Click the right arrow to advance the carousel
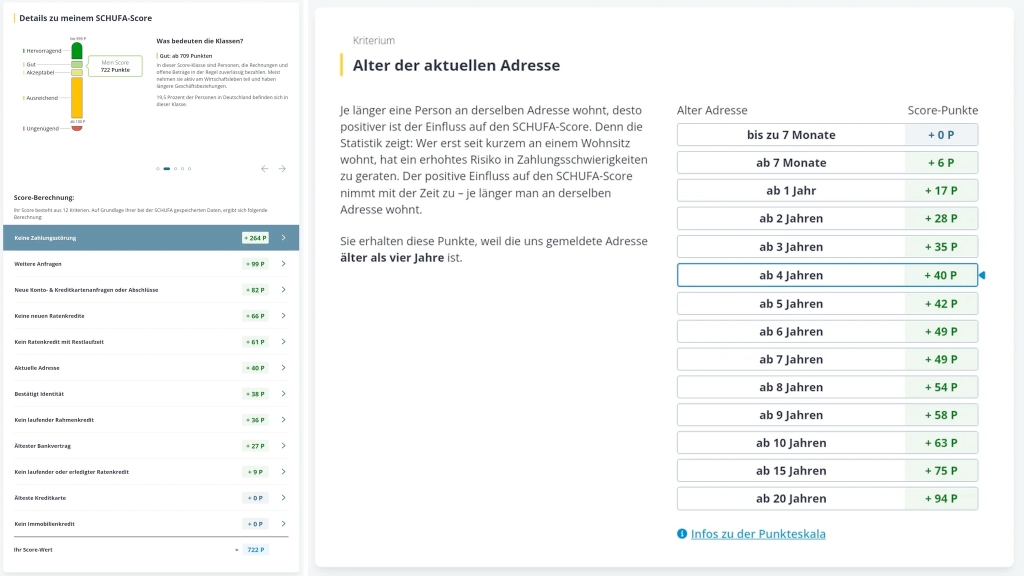 point(282,168)
